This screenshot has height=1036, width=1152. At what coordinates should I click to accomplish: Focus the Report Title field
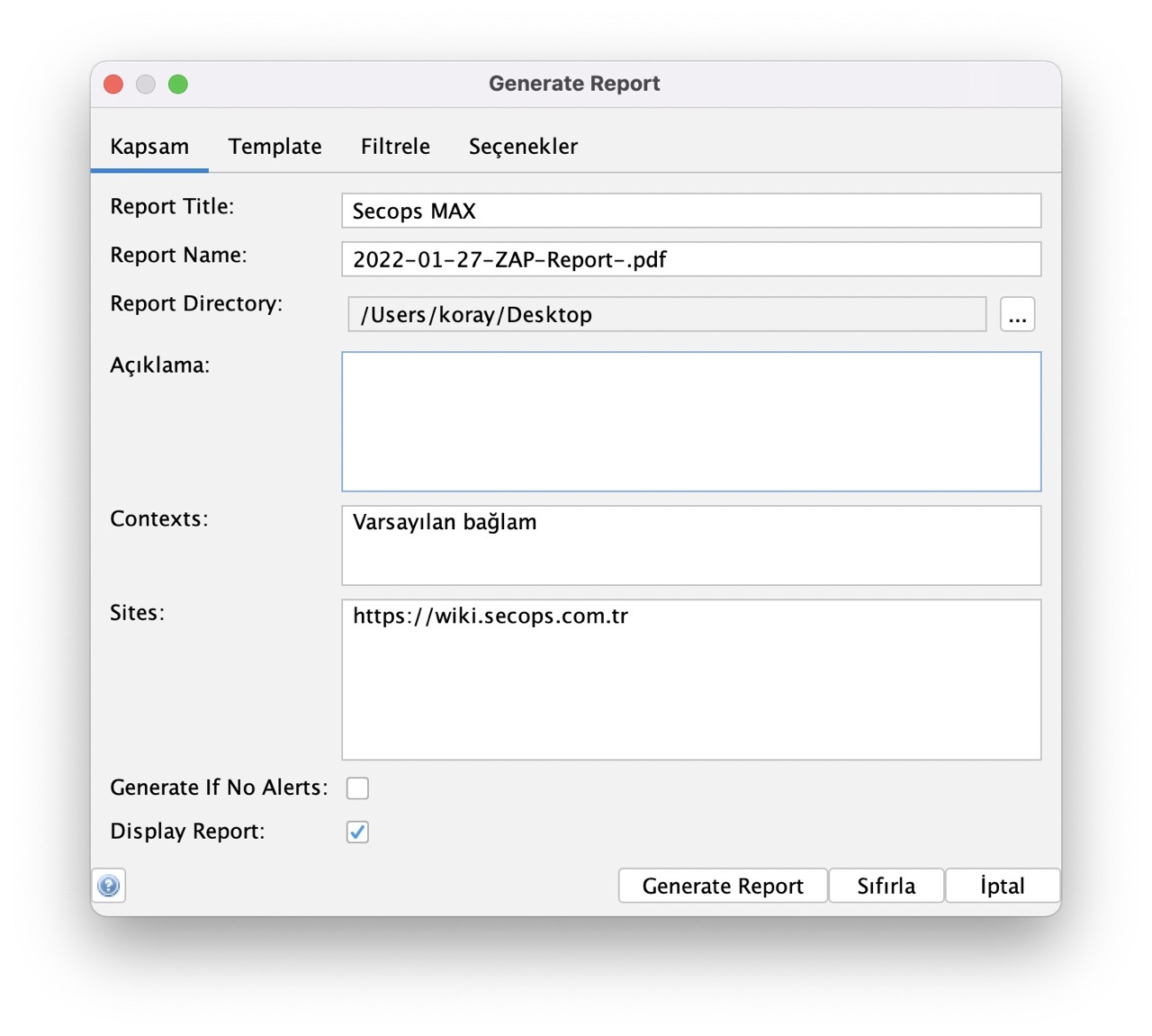coord(691,211)
